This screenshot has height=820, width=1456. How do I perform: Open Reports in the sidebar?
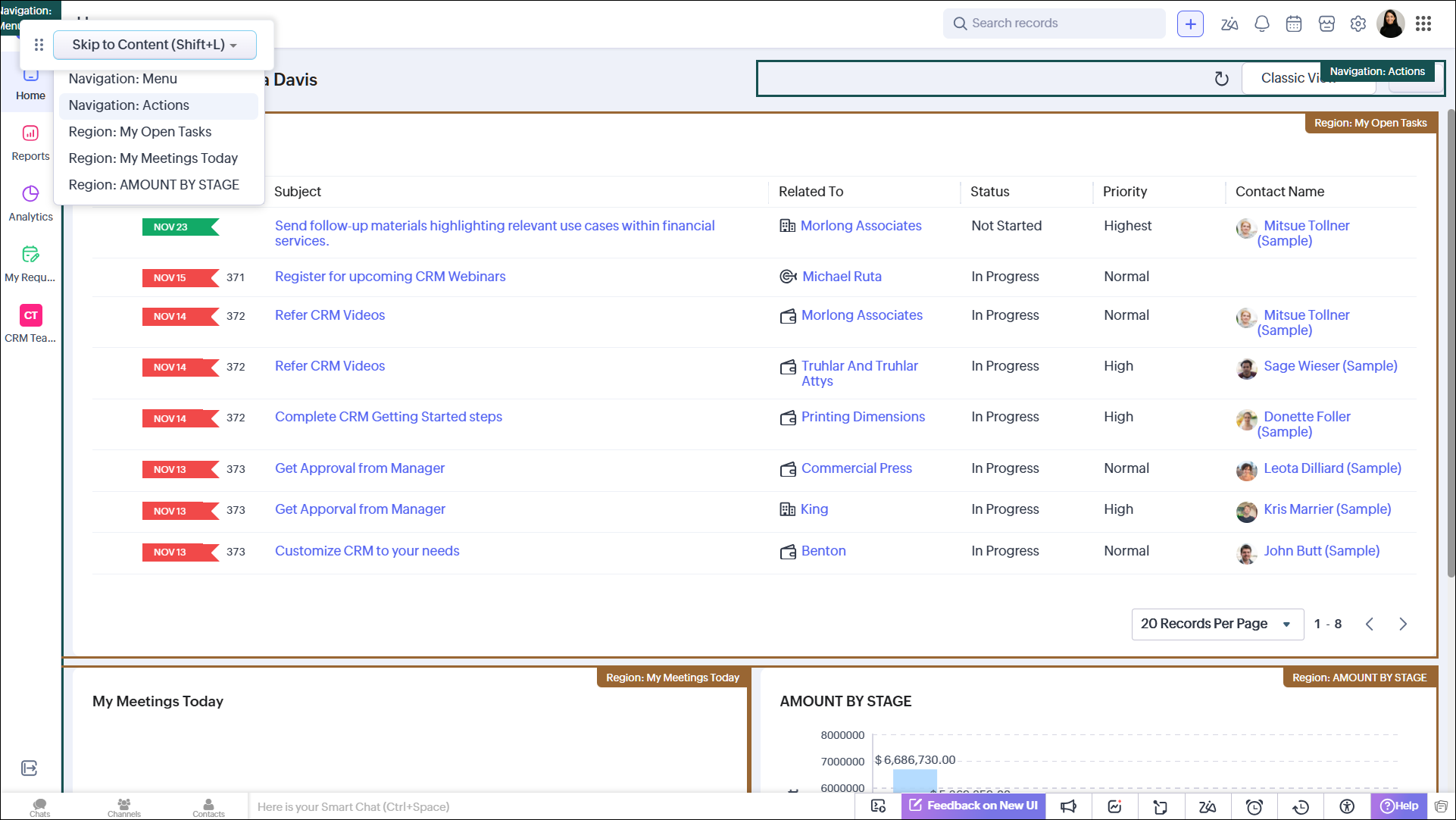pos(30,142)
